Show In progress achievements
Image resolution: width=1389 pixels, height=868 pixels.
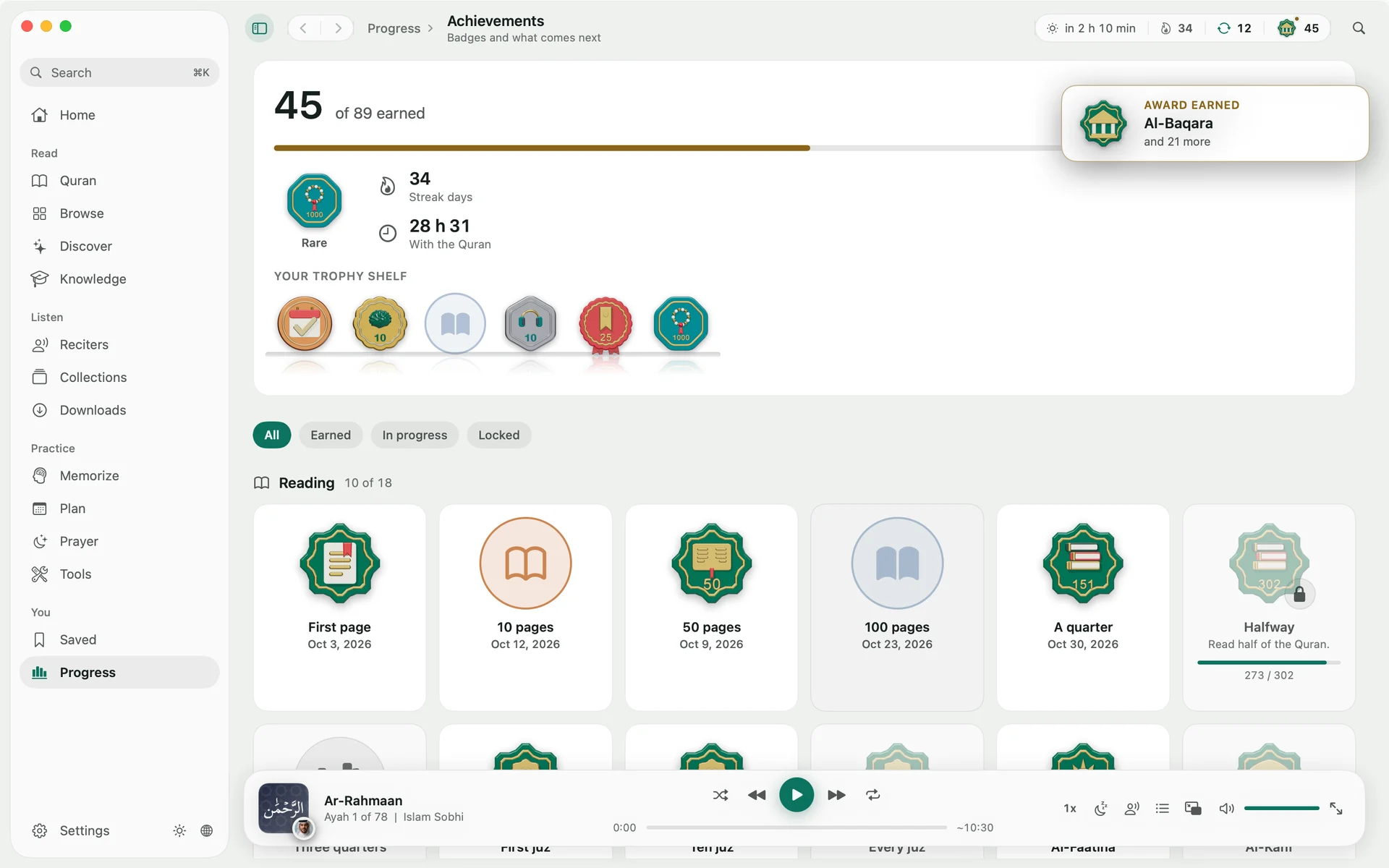[415, 435]
